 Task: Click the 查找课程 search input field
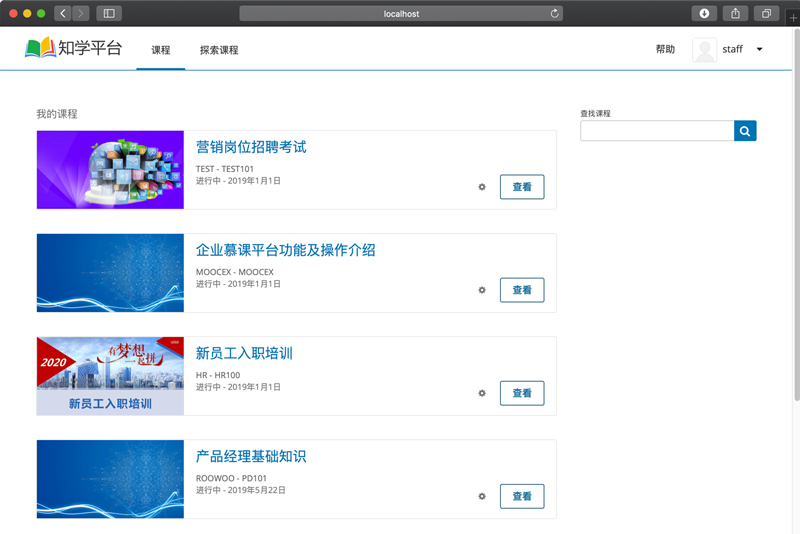tap(657, 131)
